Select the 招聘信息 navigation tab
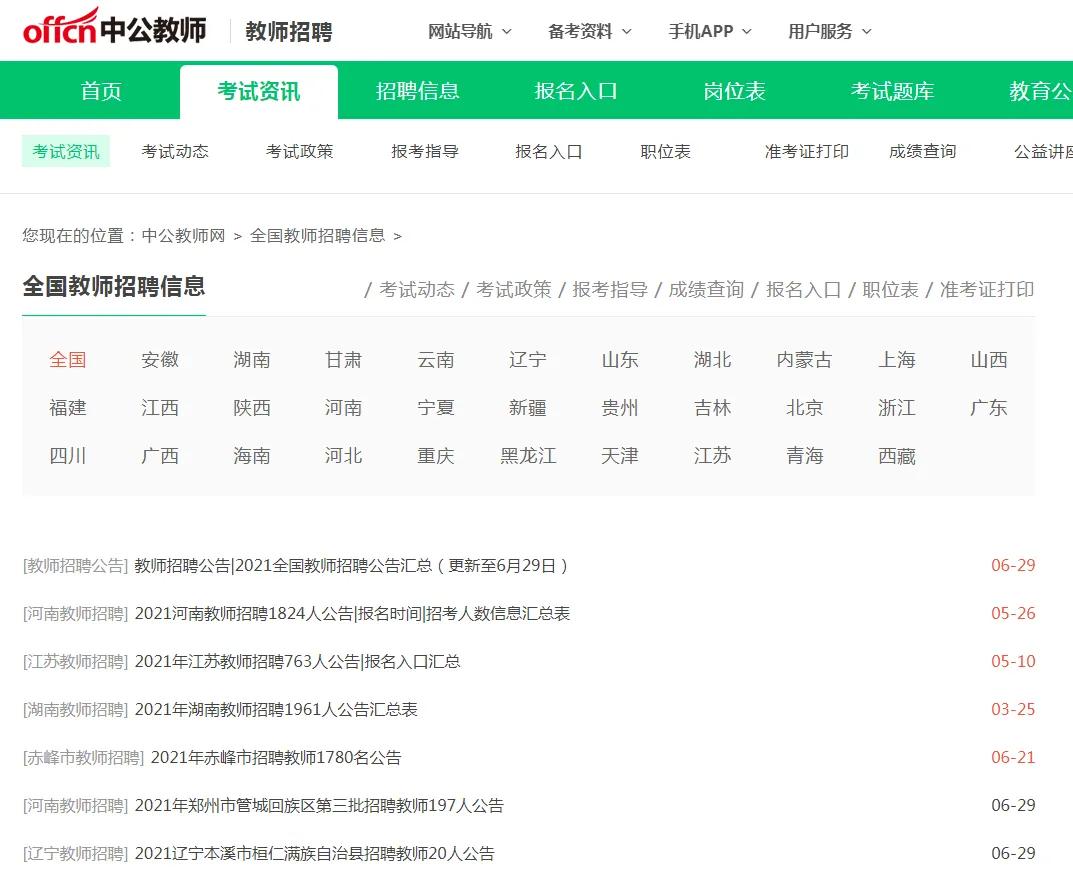The height and width of the screenshot is (888, 1073). pyautogui.click(x=417, y=91)
